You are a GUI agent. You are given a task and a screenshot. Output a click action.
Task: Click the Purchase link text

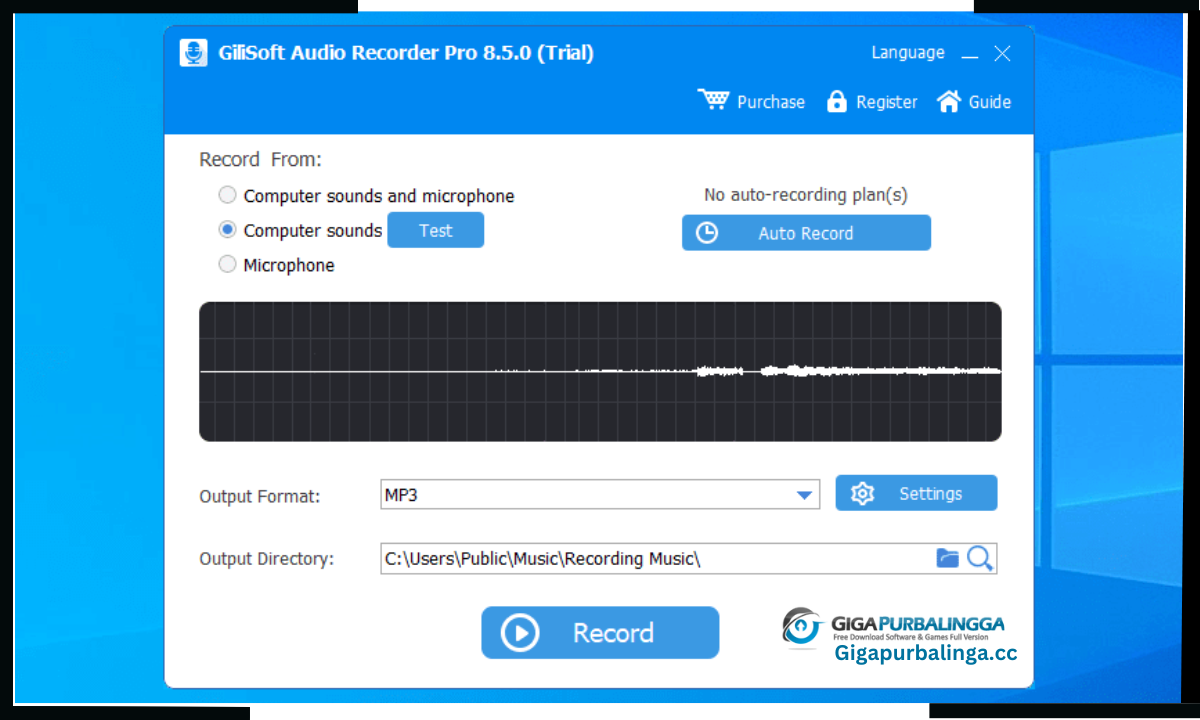click(x=771, y=102)
